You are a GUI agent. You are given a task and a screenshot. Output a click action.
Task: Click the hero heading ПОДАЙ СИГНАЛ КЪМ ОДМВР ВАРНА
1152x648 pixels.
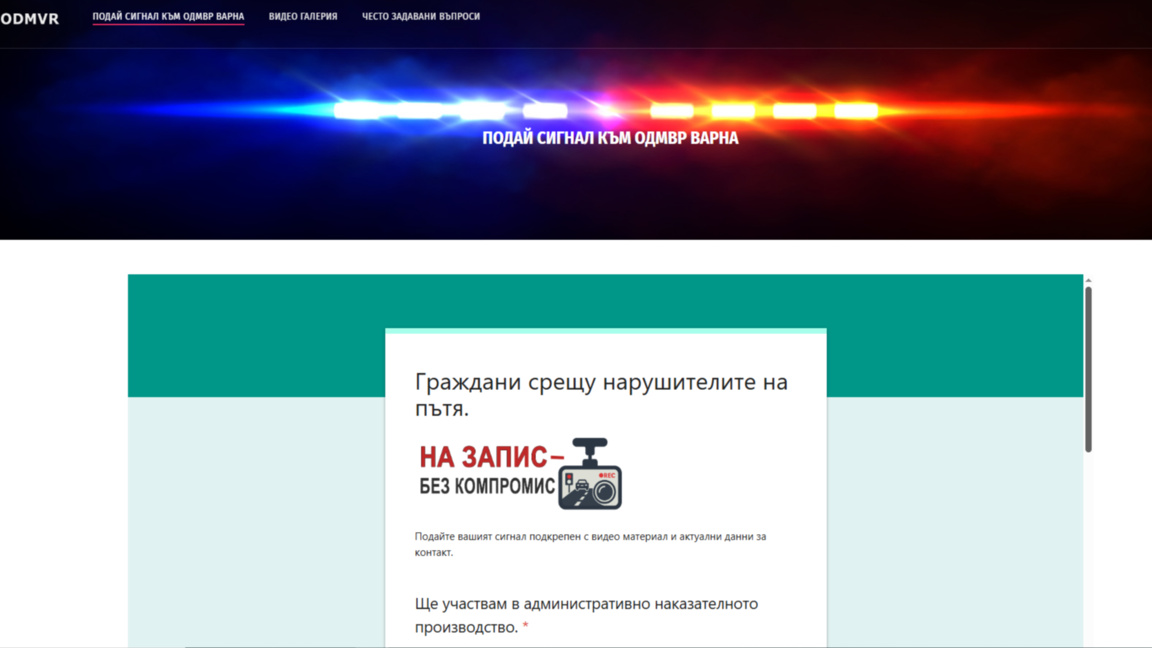pos(610,138)
